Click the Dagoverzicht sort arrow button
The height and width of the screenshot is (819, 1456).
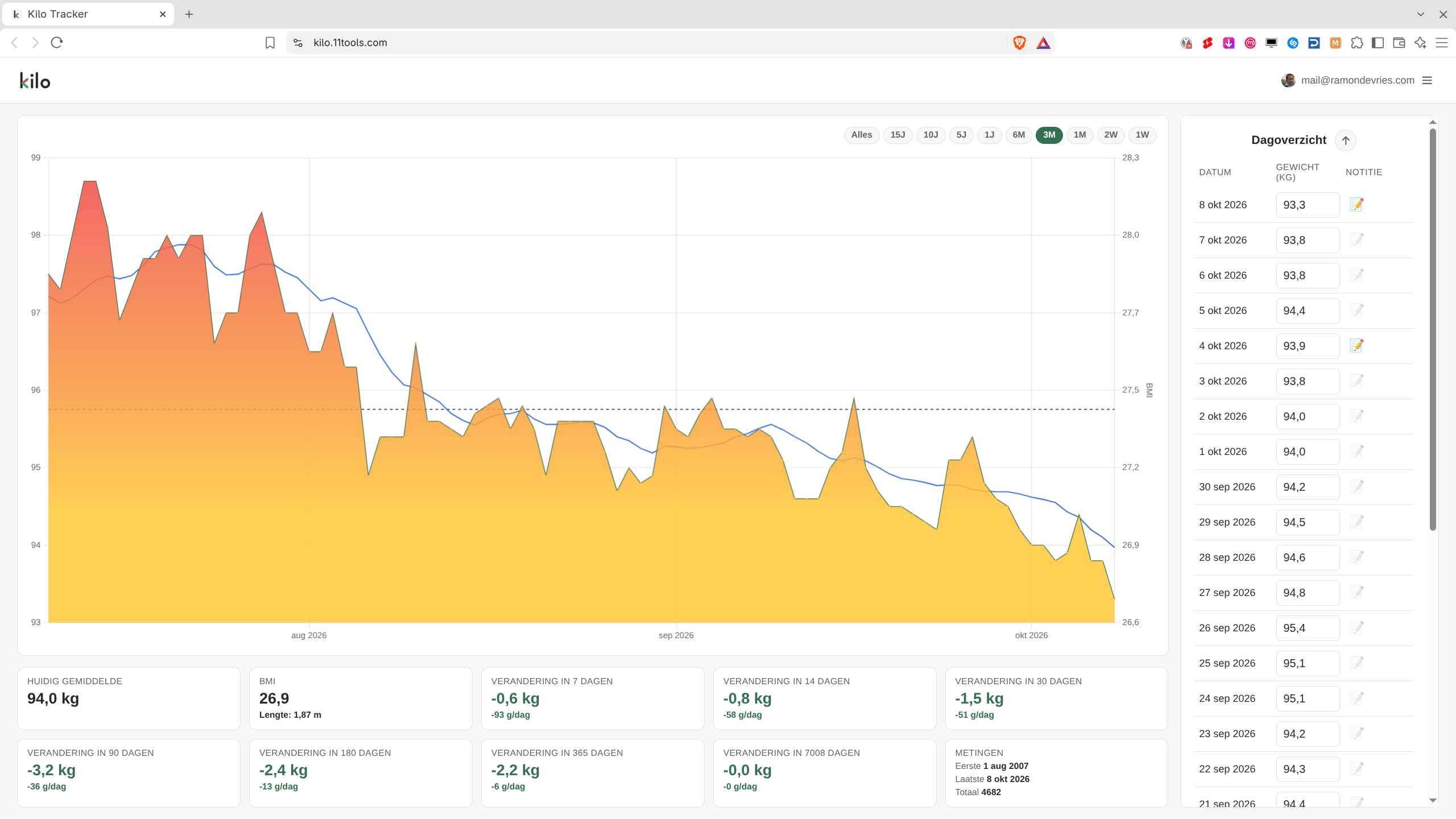point(1346,140)
